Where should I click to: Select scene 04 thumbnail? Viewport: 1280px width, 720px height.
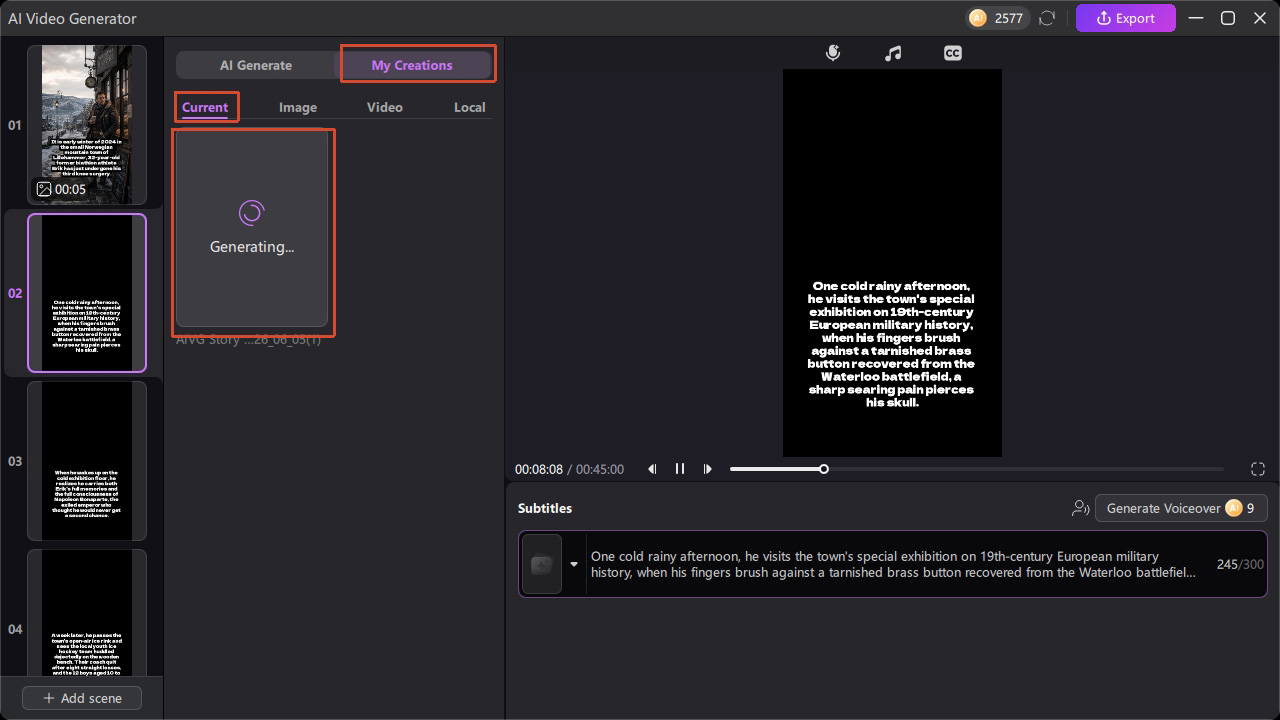point(87,613)
